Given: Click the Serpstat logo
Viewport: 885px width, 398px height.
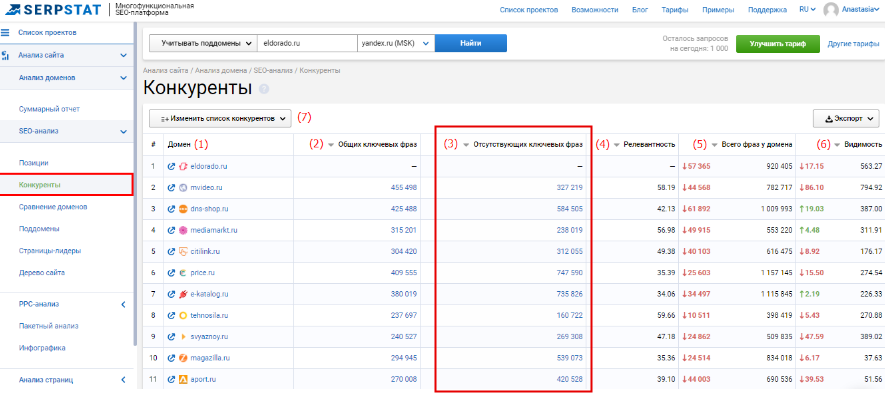Looking at the screenshot, I should [52, 9].
